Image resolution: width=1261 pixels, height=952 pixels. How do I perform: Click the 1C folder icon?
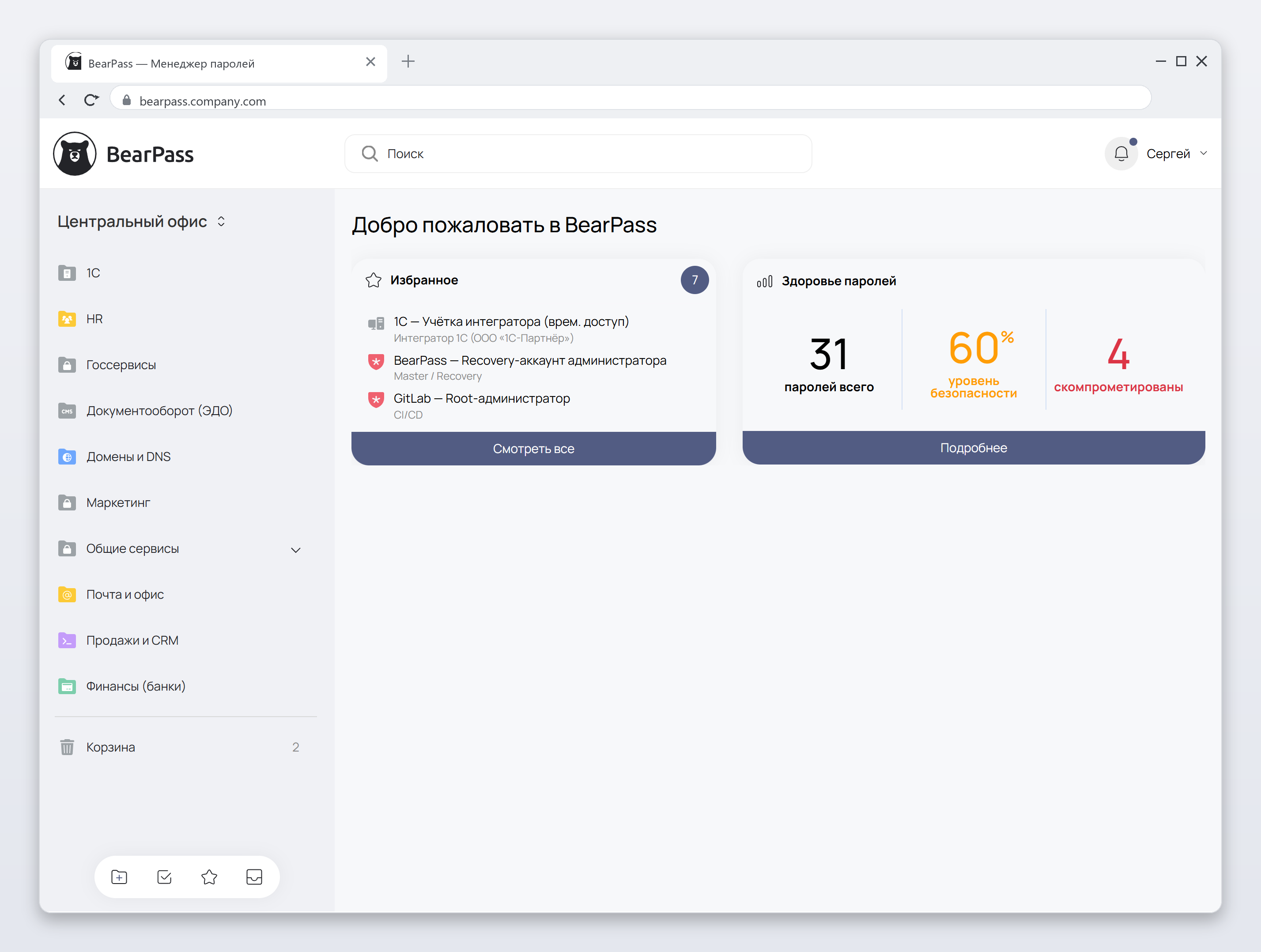pyautogui.click(x=67, y=273)
